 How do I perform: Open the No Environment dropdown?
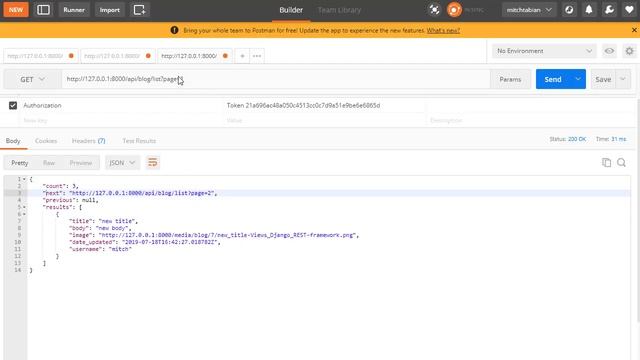(x=544, y=51)
